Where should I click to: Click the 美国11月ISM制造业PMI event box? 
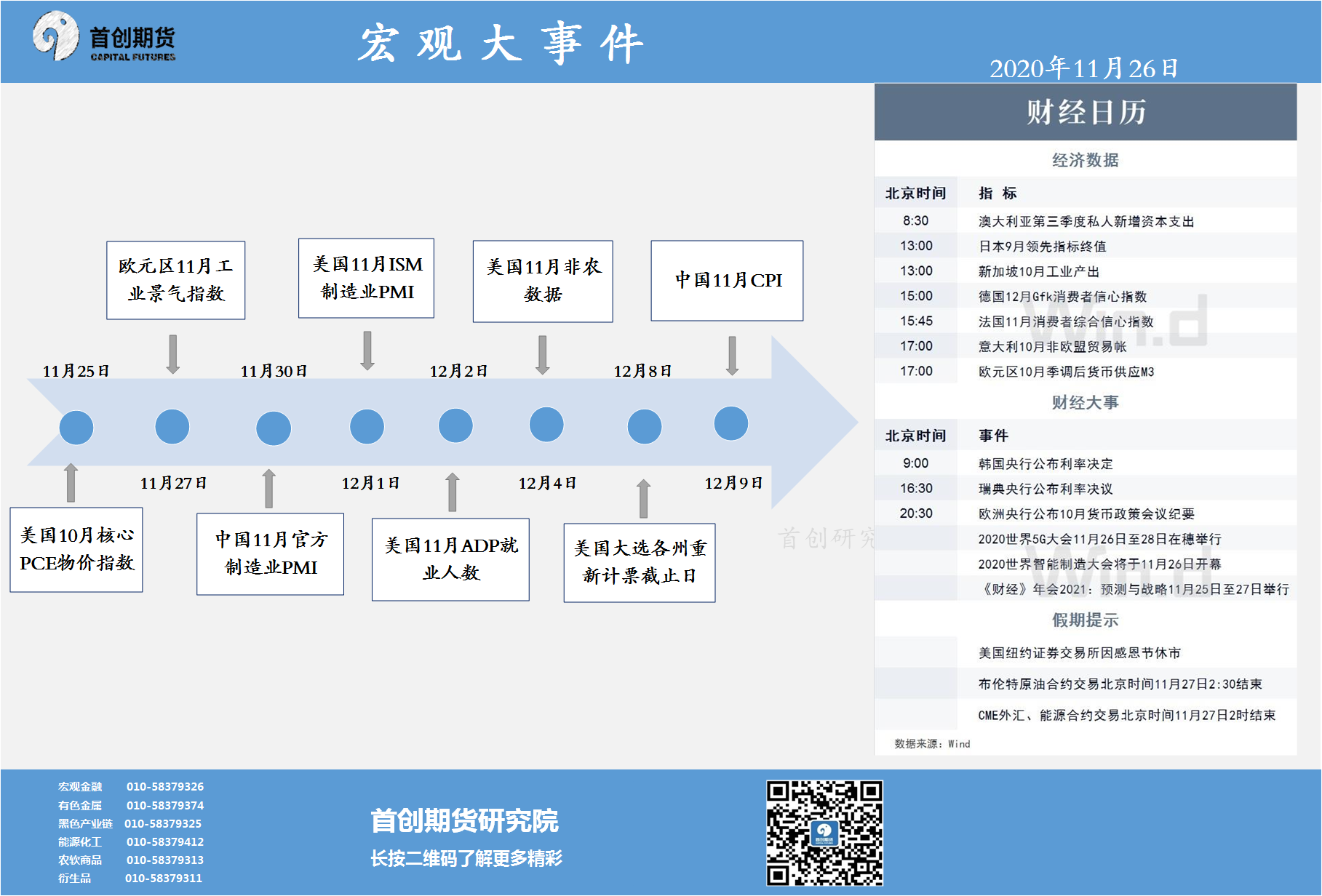(x=366, y=278)
